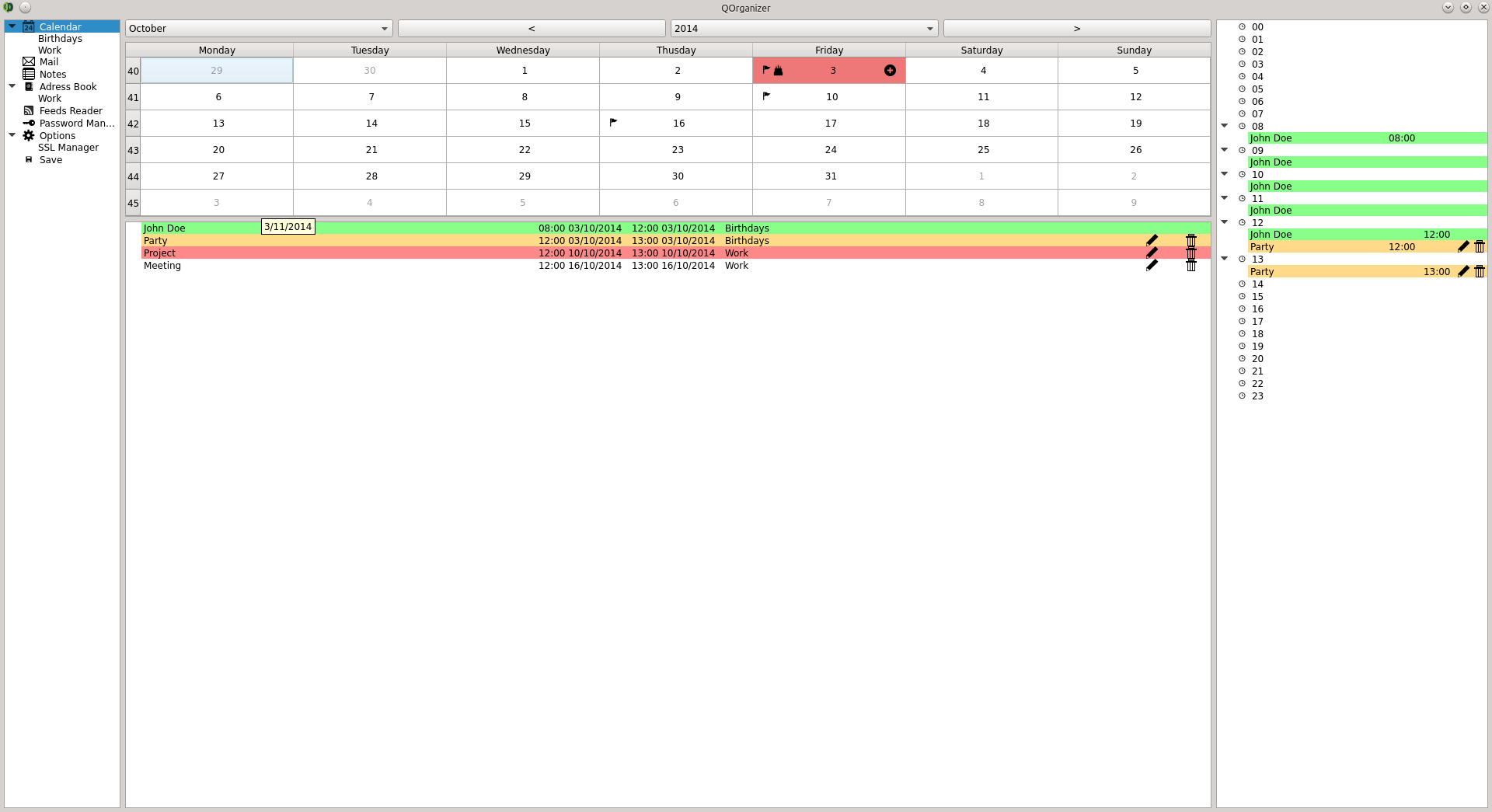This screenshot has height=812, width=1492.
Task: Select SSL Manager in the sidebar
Action: [x=68, y=148]
